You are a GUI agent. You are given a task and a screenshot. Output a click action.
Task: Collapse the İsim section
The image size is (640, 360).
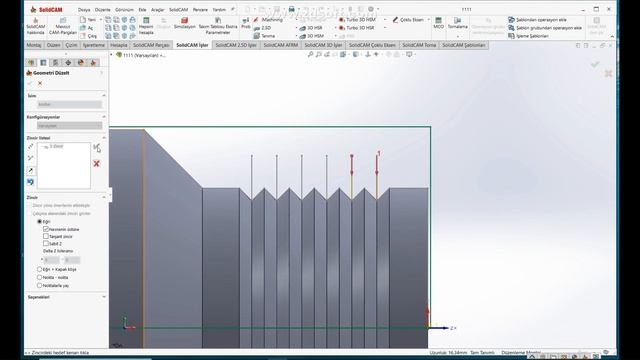click(104, 96)
